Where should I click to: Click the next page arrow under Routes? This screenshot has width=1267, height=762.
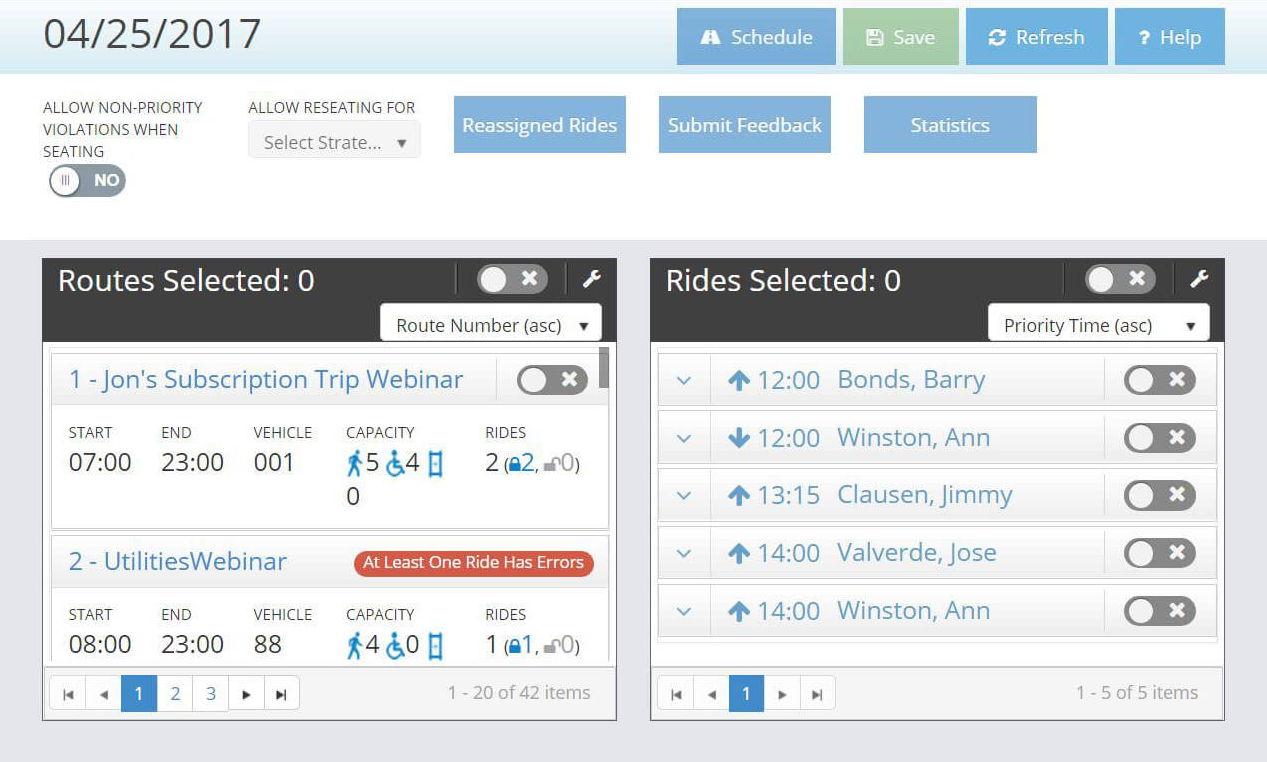pos(246,692)
